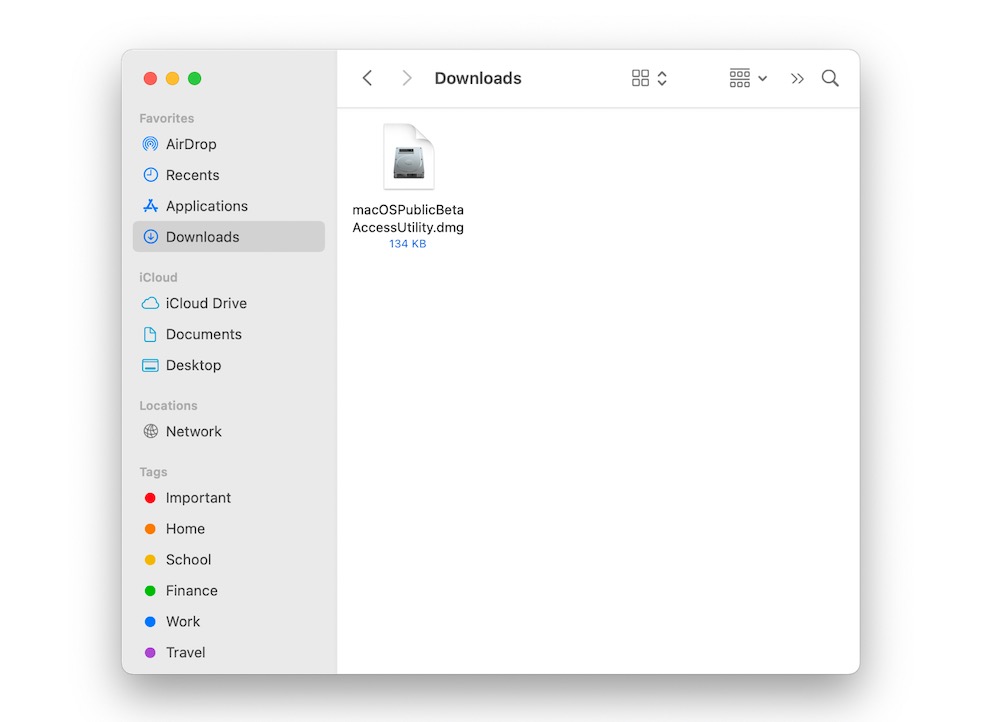This screenshot has height=722, width=1000.
Task: Click the blue Work tag
Action: click(183, 622)
